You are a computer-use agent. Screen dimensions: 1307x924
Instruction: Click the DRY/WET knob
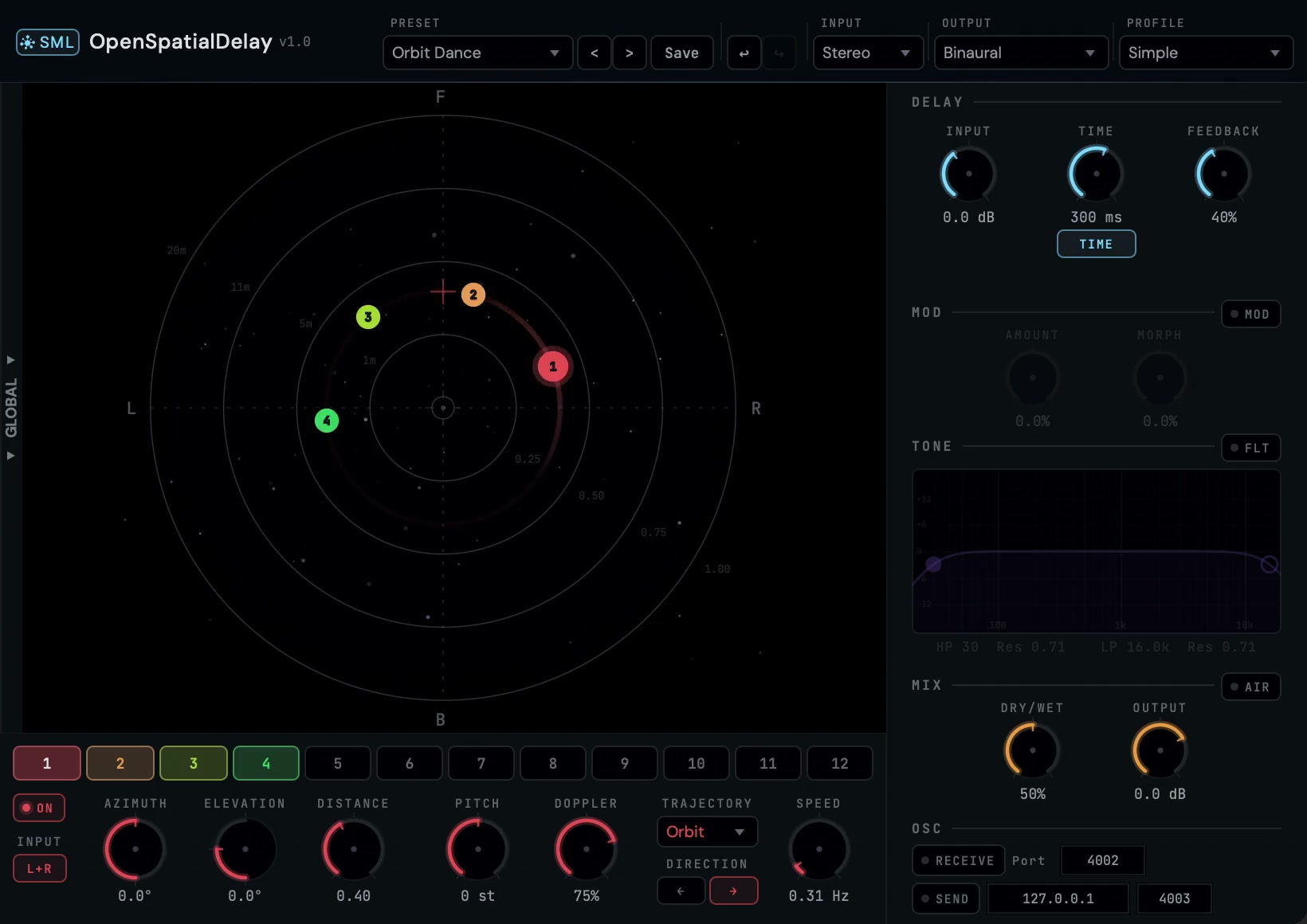click(x=1033, y=750)
